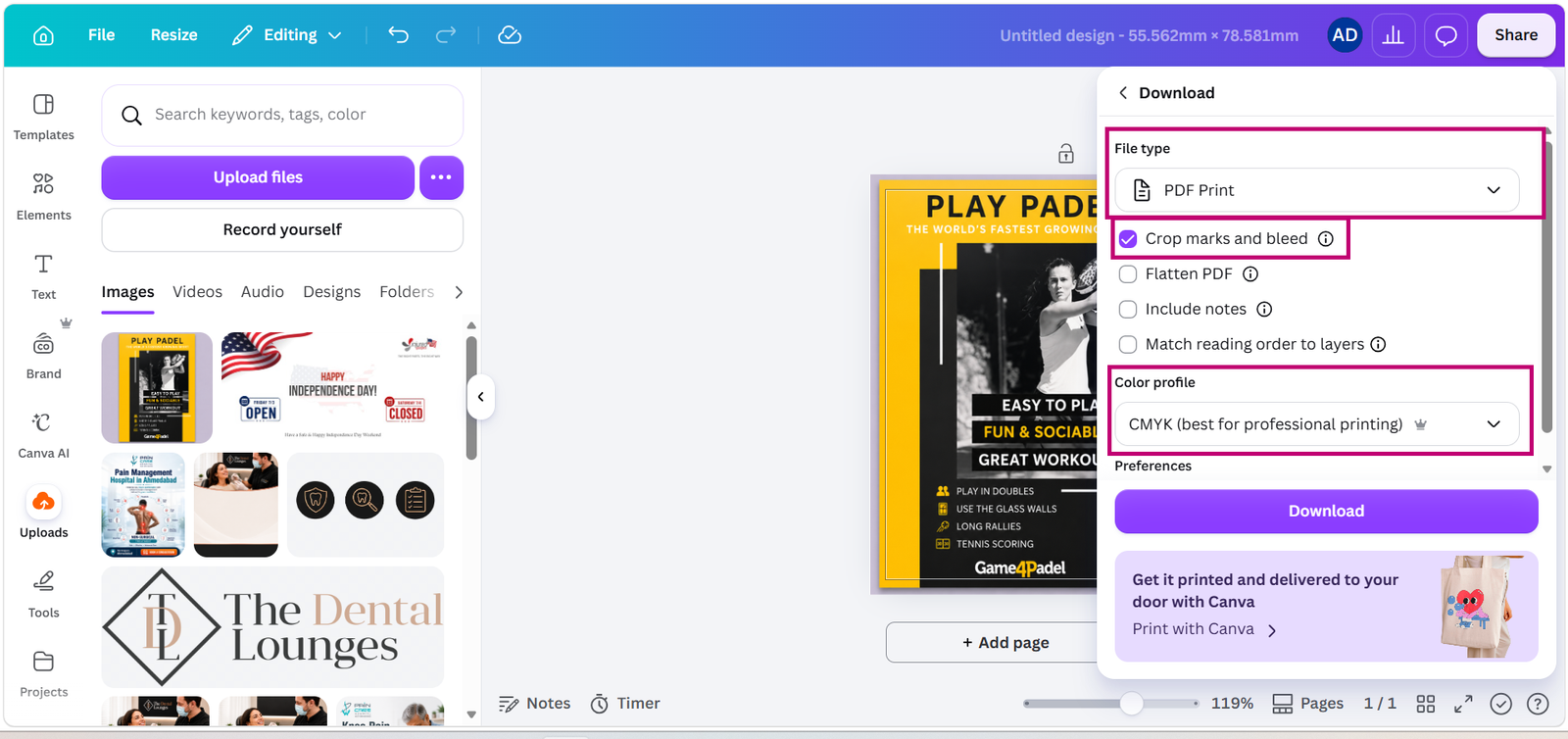This screenshot has height=739, width=1568.
Task: Open the comments speech bubble
Action: (x=1445, y=35)
